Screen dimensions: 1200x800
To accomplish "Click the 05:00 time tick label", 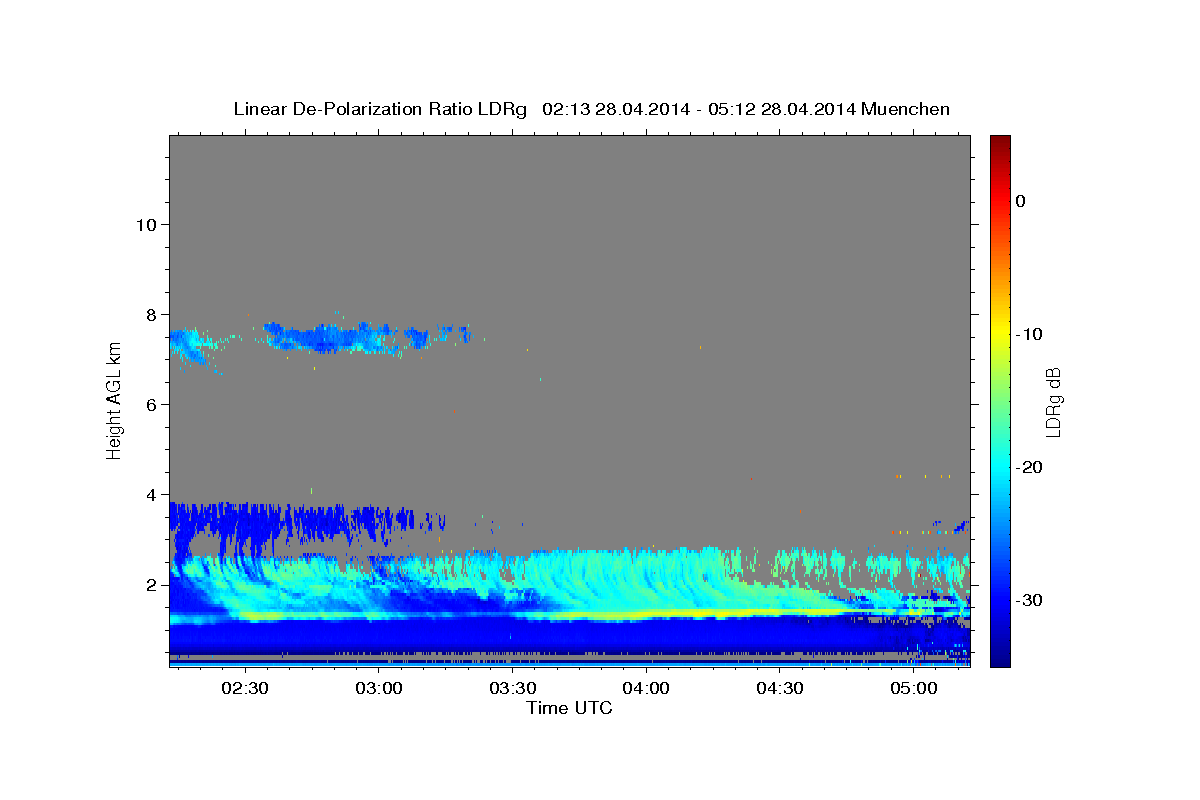I will [x=914, y=689].
